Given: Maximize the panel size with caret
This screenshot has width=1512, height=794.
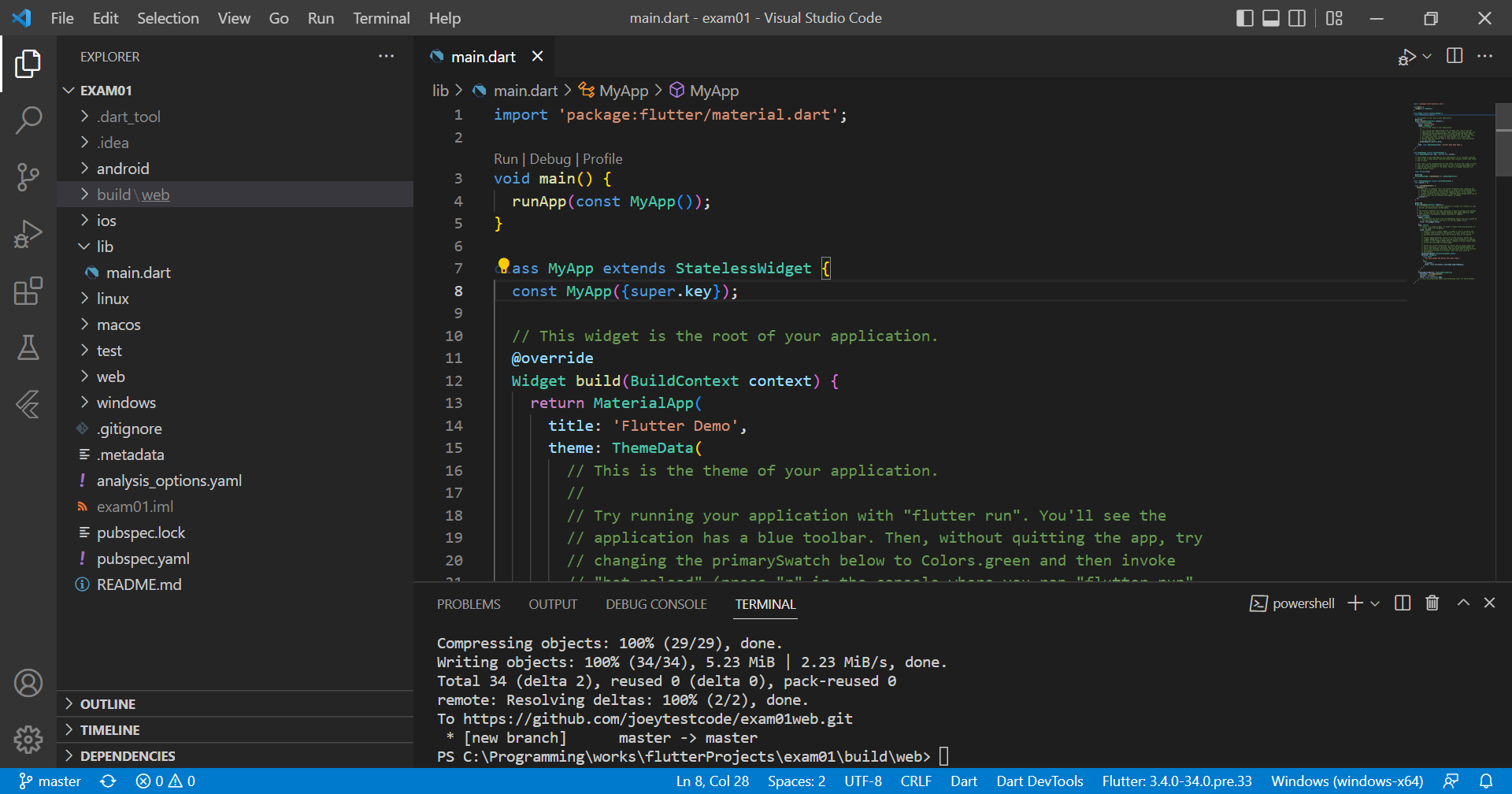Looking at the screenshot, I should click(1463, 603).
